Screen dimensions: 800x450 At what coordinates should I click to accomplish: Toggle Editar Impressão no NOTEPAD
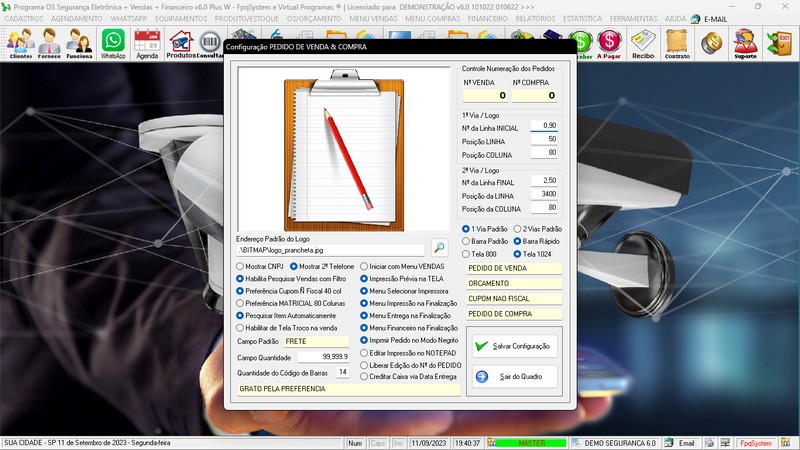click(x=364, y=353)
